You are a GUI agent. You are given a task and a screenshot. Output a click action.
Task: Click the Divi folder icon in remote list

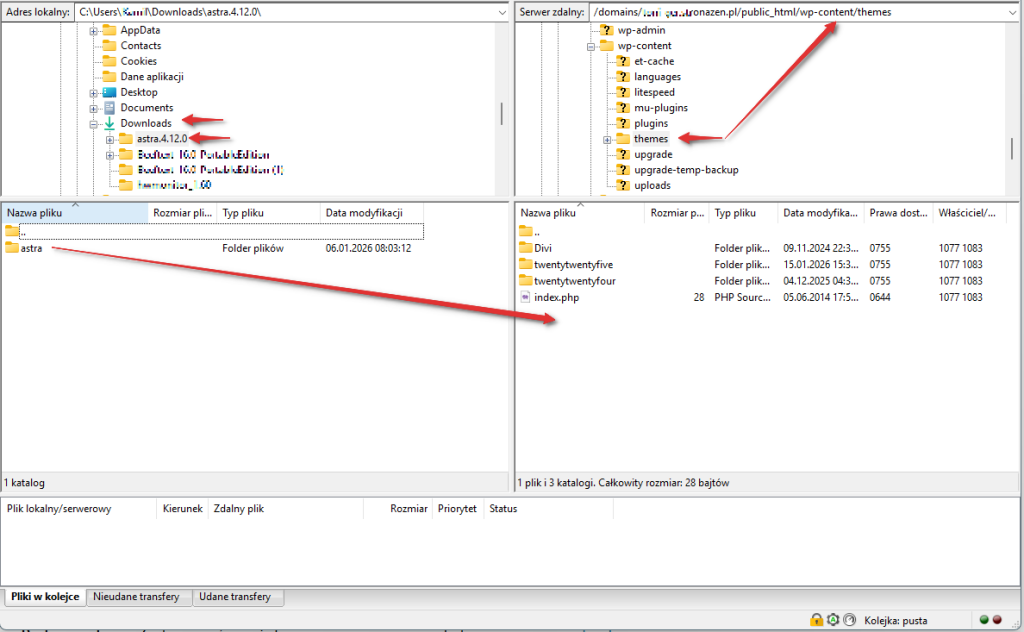click(526, 248)
